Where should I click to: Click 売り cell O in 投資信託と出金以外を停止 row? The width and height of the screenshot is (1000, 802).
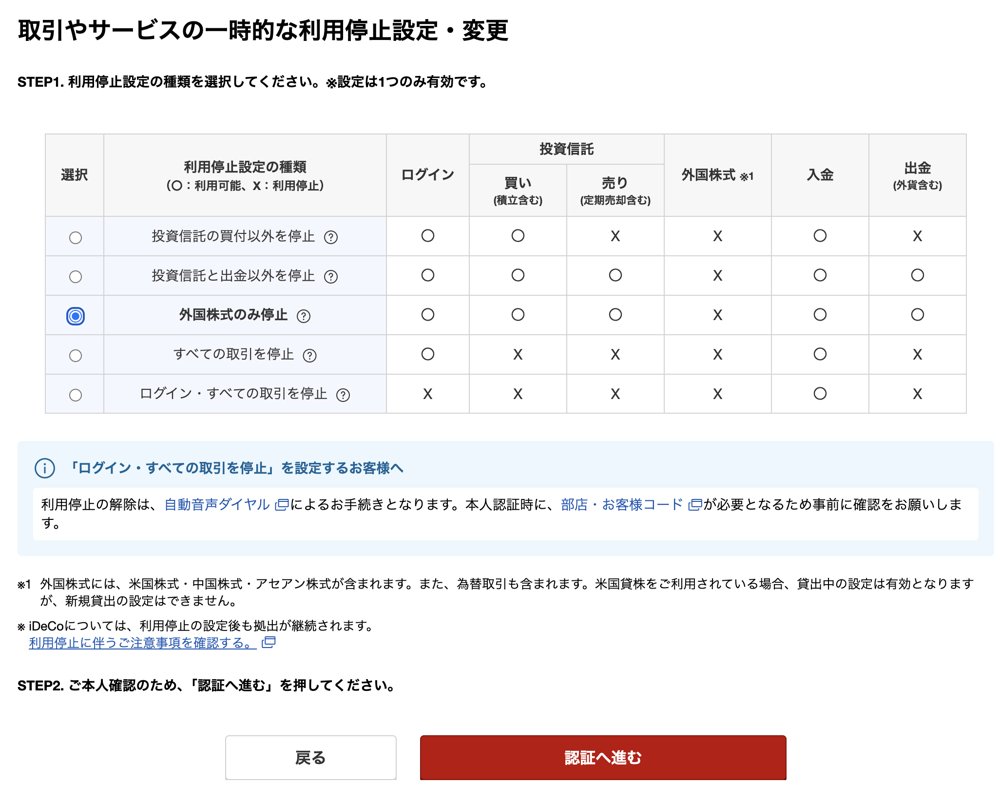pyautogui.click(x=615, y=275)
